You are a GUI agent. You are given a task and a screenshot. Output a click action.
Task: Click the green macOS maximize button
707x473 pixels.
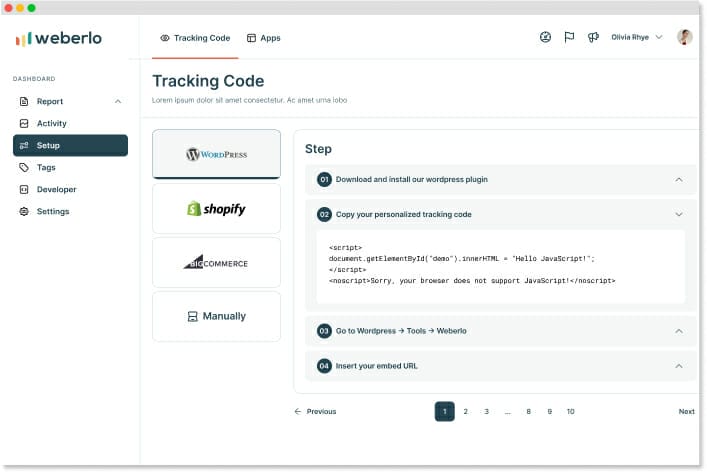click(31, 8)
